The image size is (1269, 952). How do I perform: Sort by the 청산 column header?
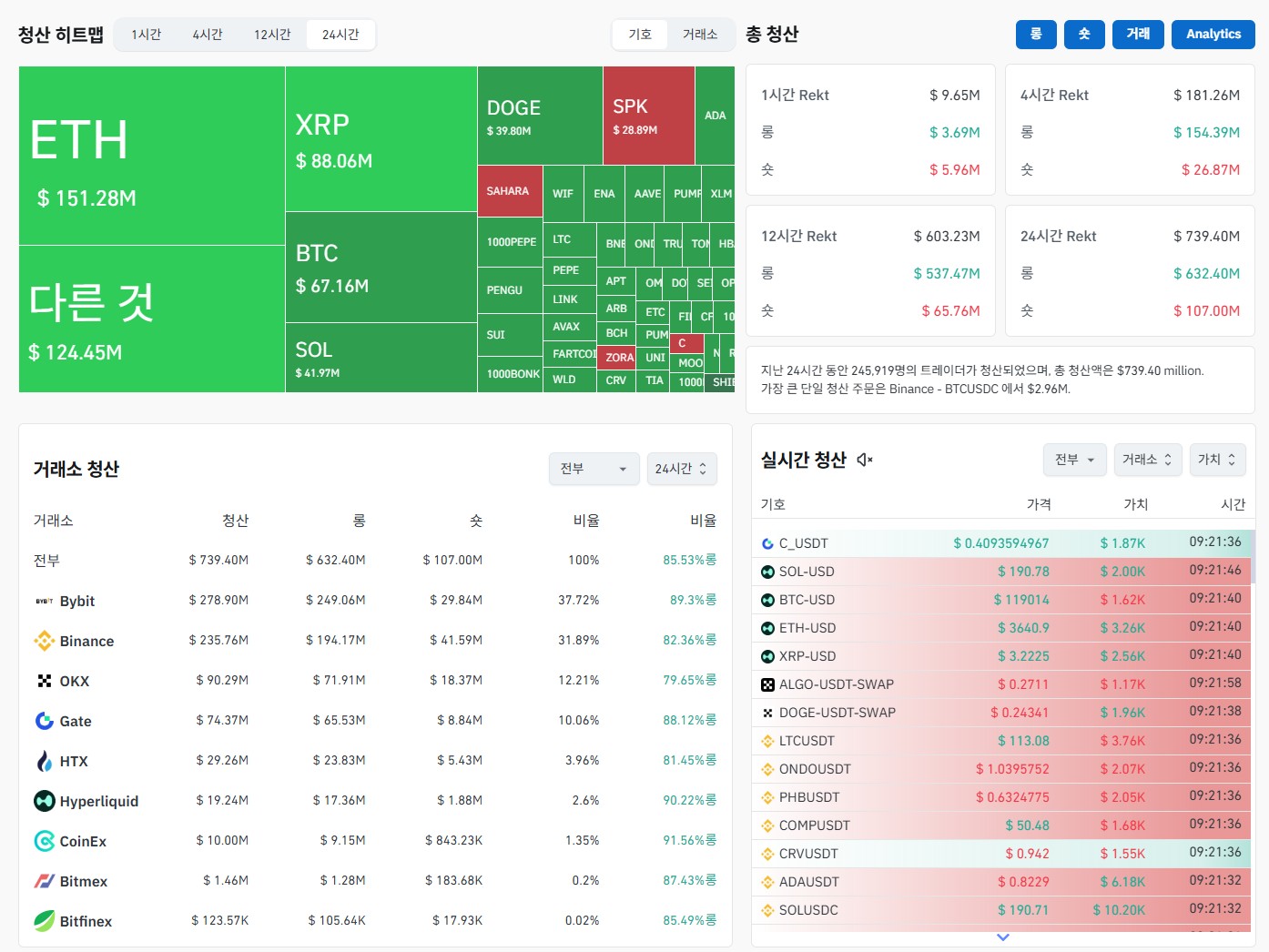(x=235, y=521)
